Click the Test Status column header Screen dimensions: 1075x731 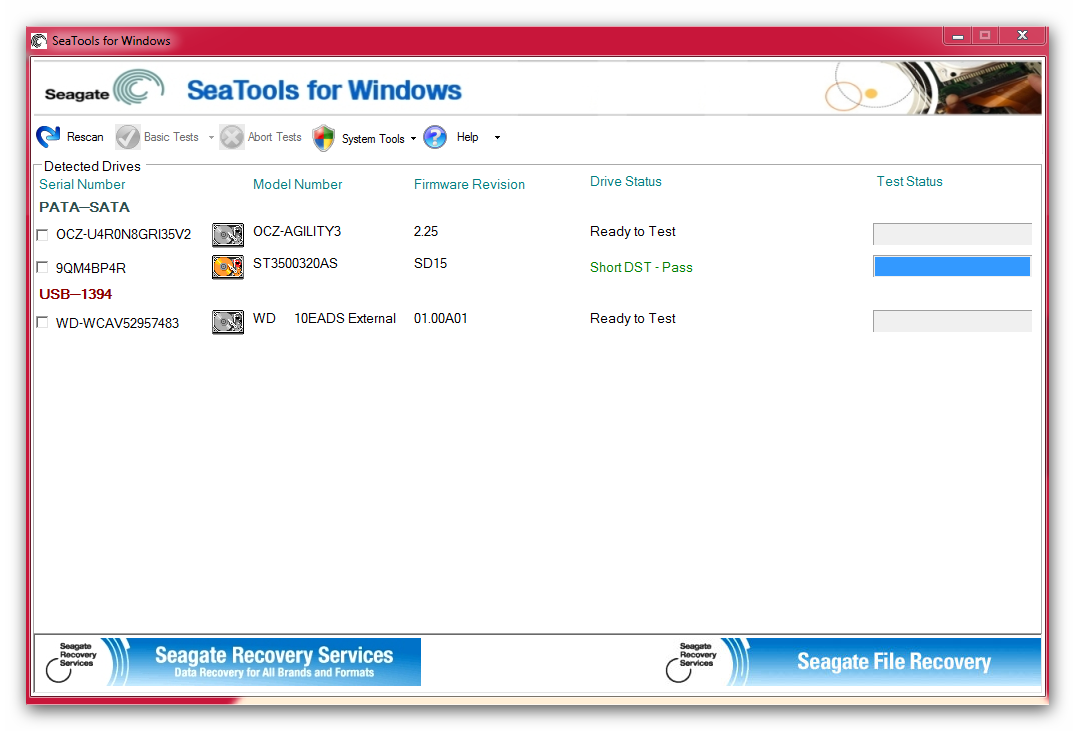[x=909, y=182]
